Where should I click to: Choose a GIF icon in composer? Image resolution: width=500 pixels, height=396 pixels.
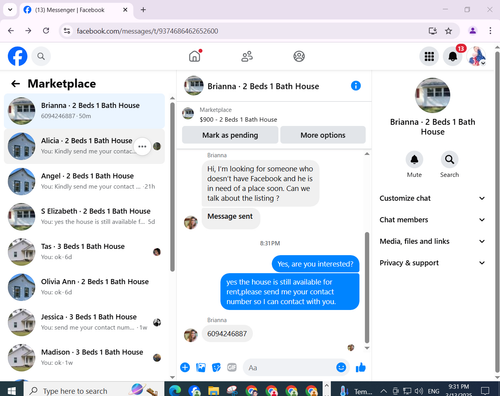pyautogui.click(x=232, y=367)
